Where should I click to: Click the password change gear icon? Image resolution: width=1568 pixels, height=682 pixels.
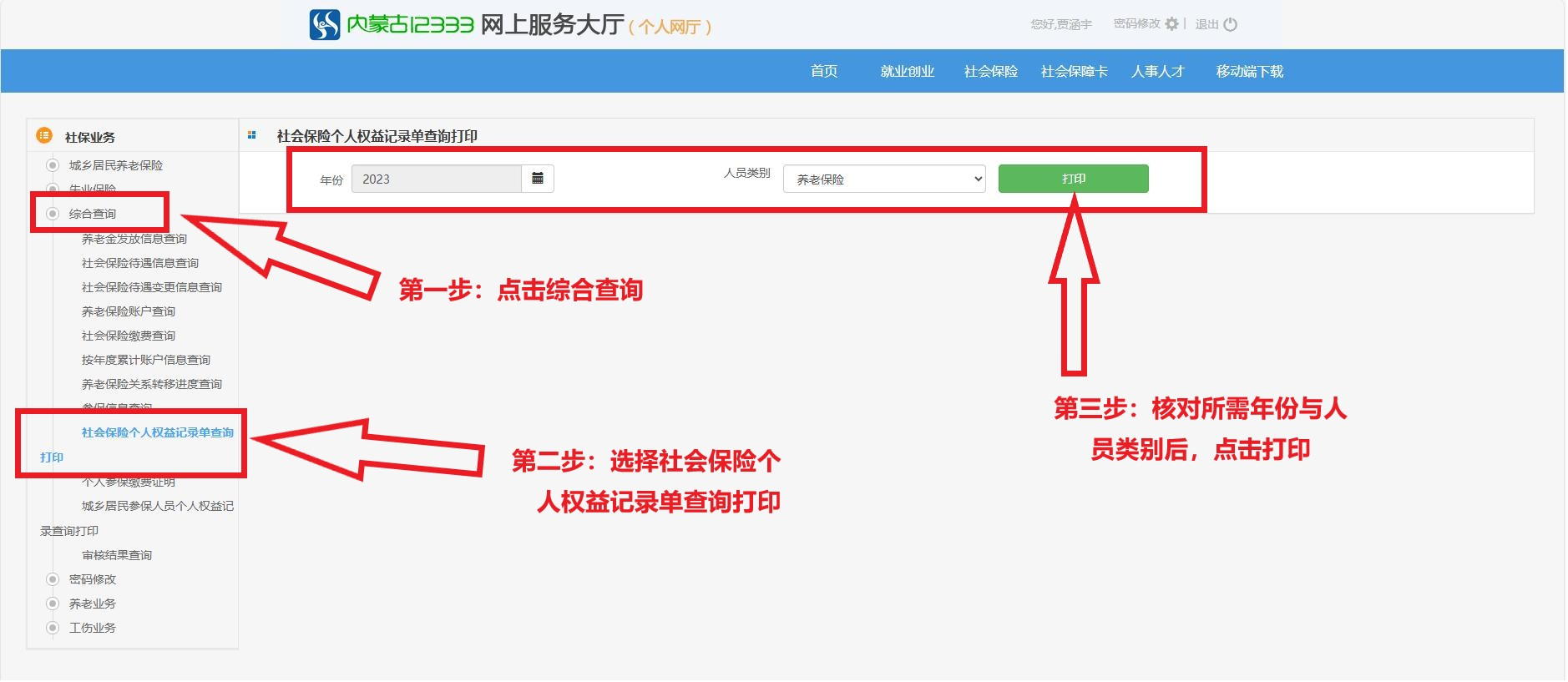1171,24
